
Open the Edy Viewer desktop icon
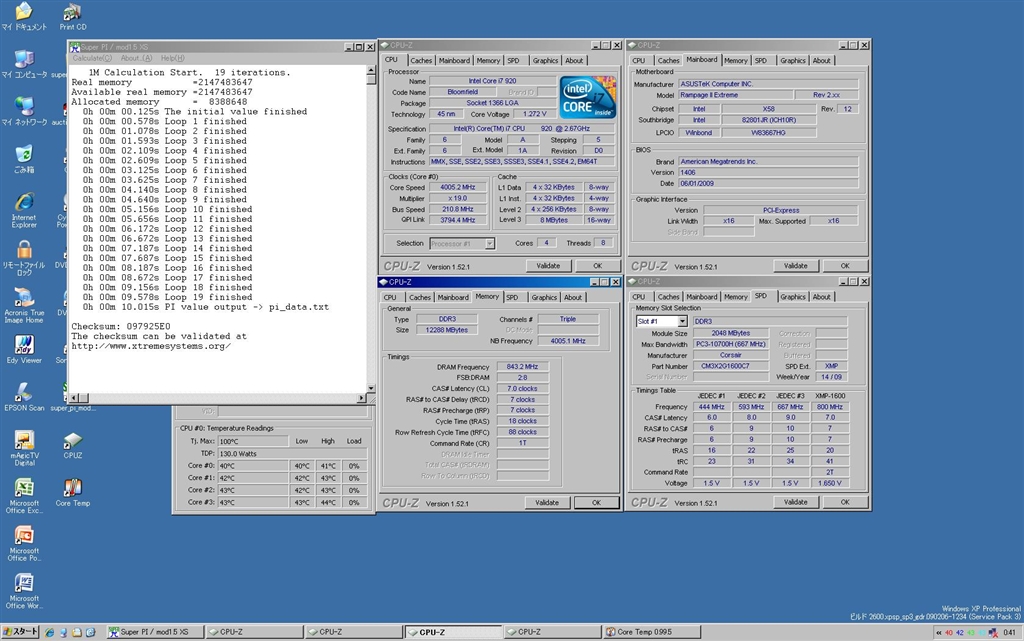coord(23,346)
